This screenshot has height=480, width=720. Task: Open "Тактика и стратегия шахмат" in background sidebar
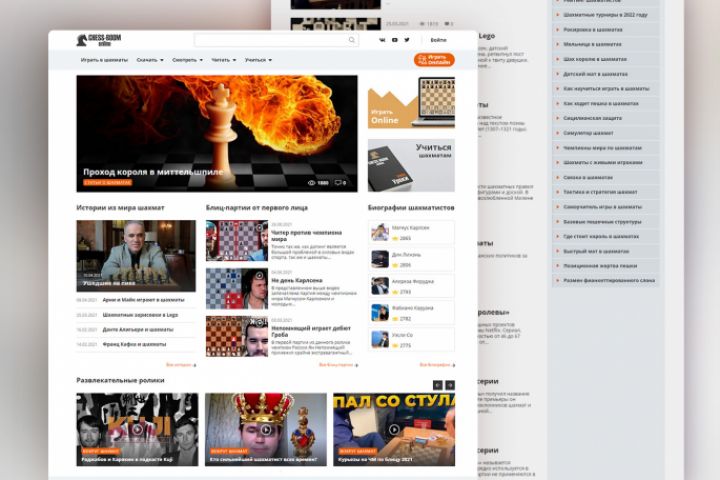[600, 192]
